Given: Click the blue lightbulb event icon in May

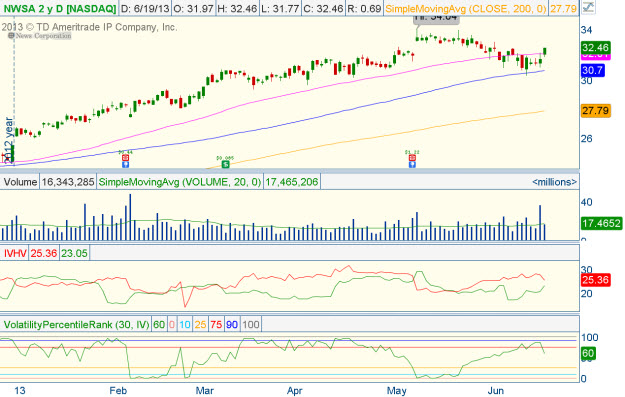Looking at the screenshot, I should coord(412,164).
